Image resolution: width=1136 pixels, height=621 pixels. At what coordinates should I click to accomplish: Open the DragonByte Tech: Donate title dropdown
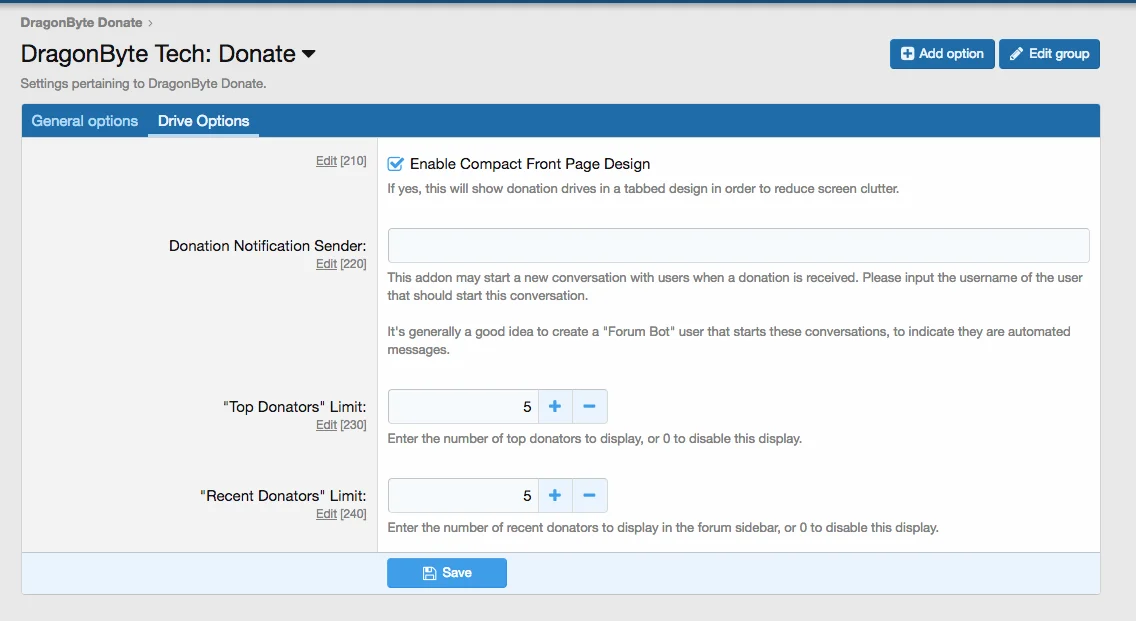click(309, 54)
